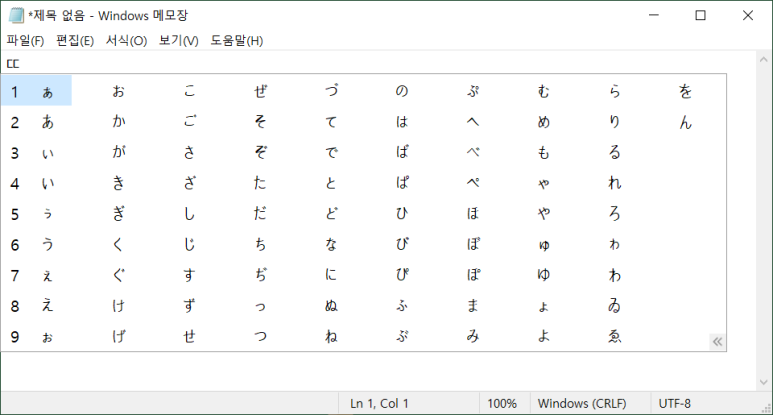Screen dimensions: 773x415
Task: Choose the が character
Action: [x=118, y=152]
